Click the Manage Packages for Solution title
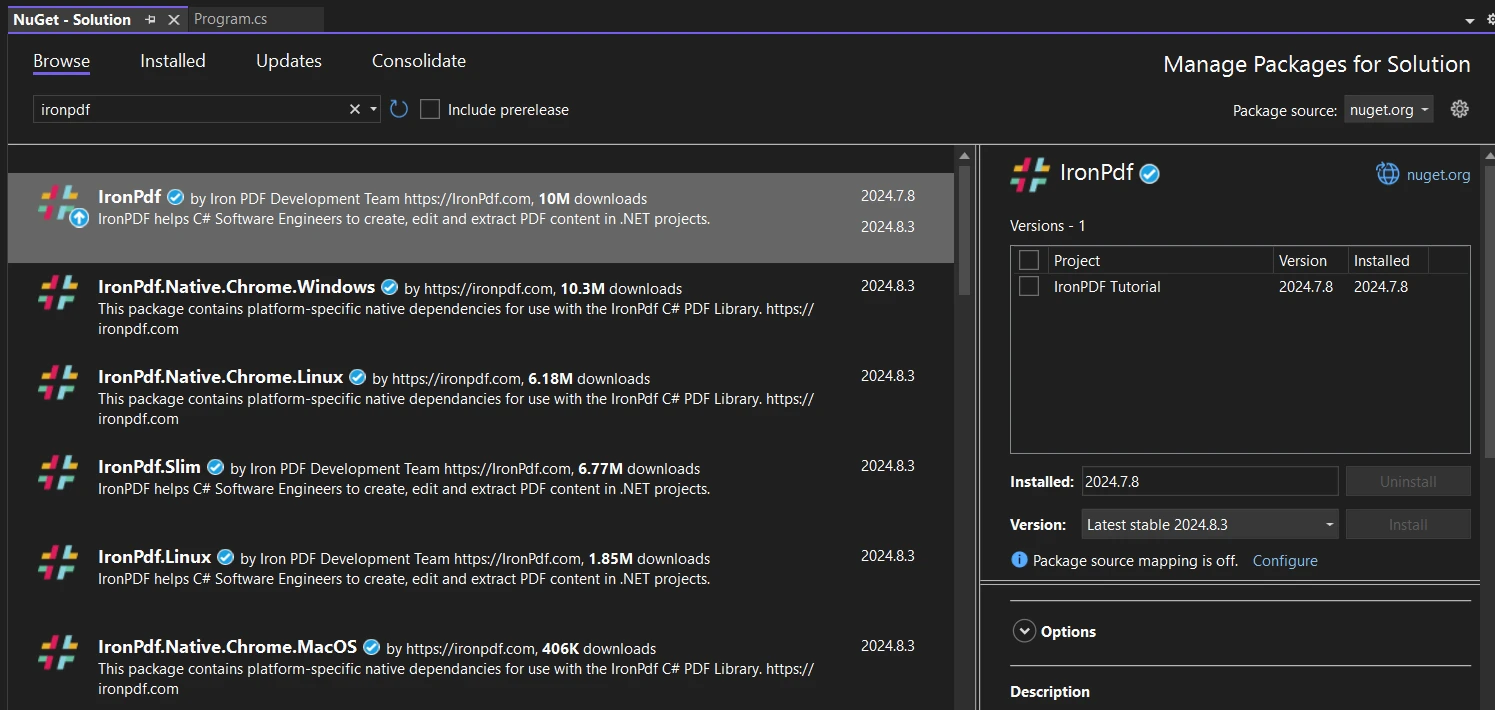The image size is (1495, 710). coord(1316,64)
